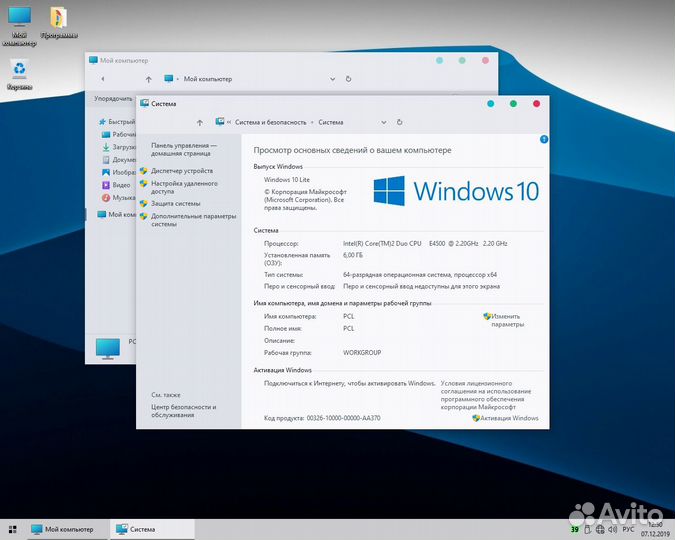The width and height of the screenshot is (675, 540).
Task: Open Настройка удаленного доступа
Action: (x=184, y=187)
